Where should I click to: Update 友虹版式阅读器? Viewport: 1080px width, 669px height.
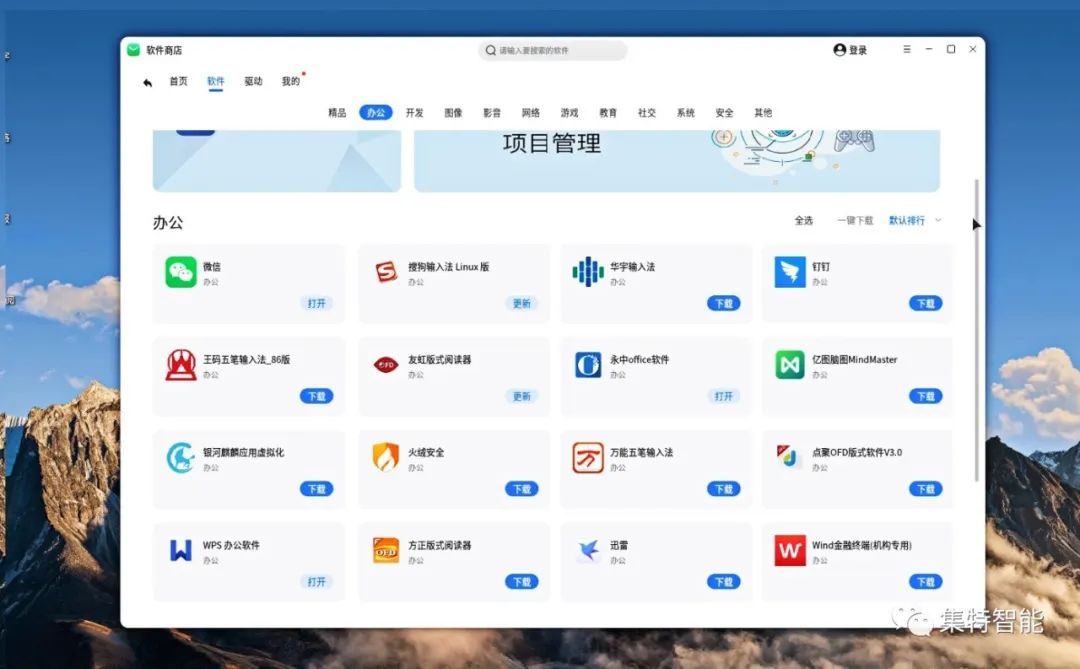pos(521,396)
